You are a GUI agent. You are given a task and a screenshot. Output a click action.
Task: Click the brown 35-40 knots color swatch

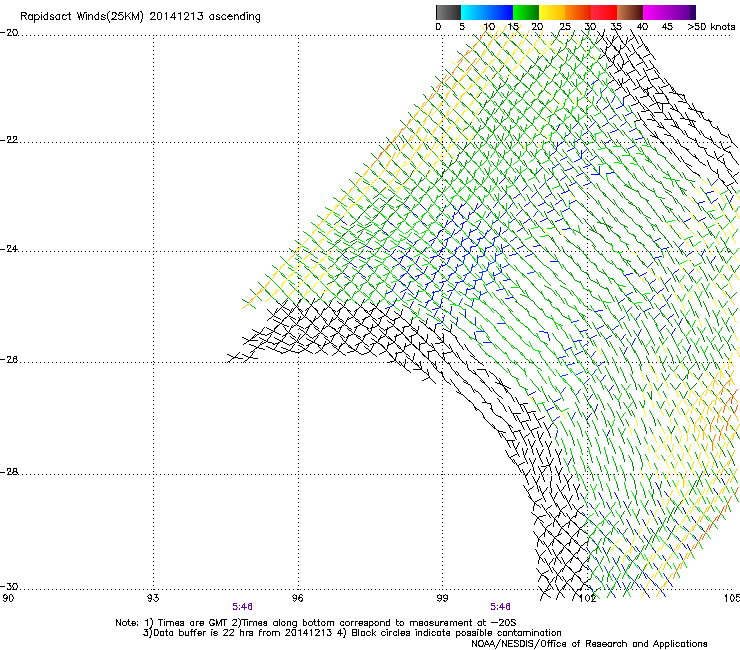click(x=630, y=12)
